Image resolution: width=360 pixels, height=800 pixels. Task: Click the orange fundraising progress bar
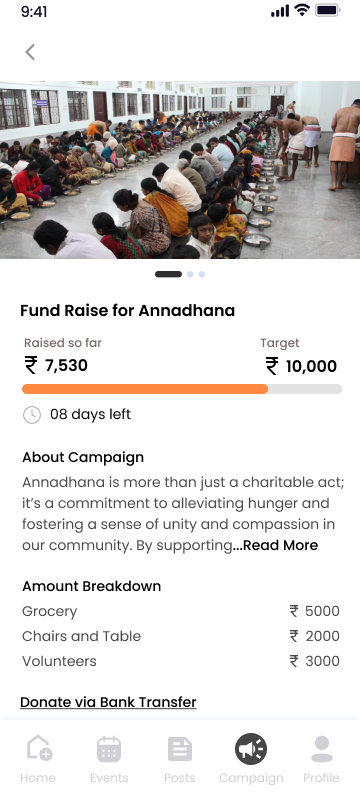pos(145,389)
